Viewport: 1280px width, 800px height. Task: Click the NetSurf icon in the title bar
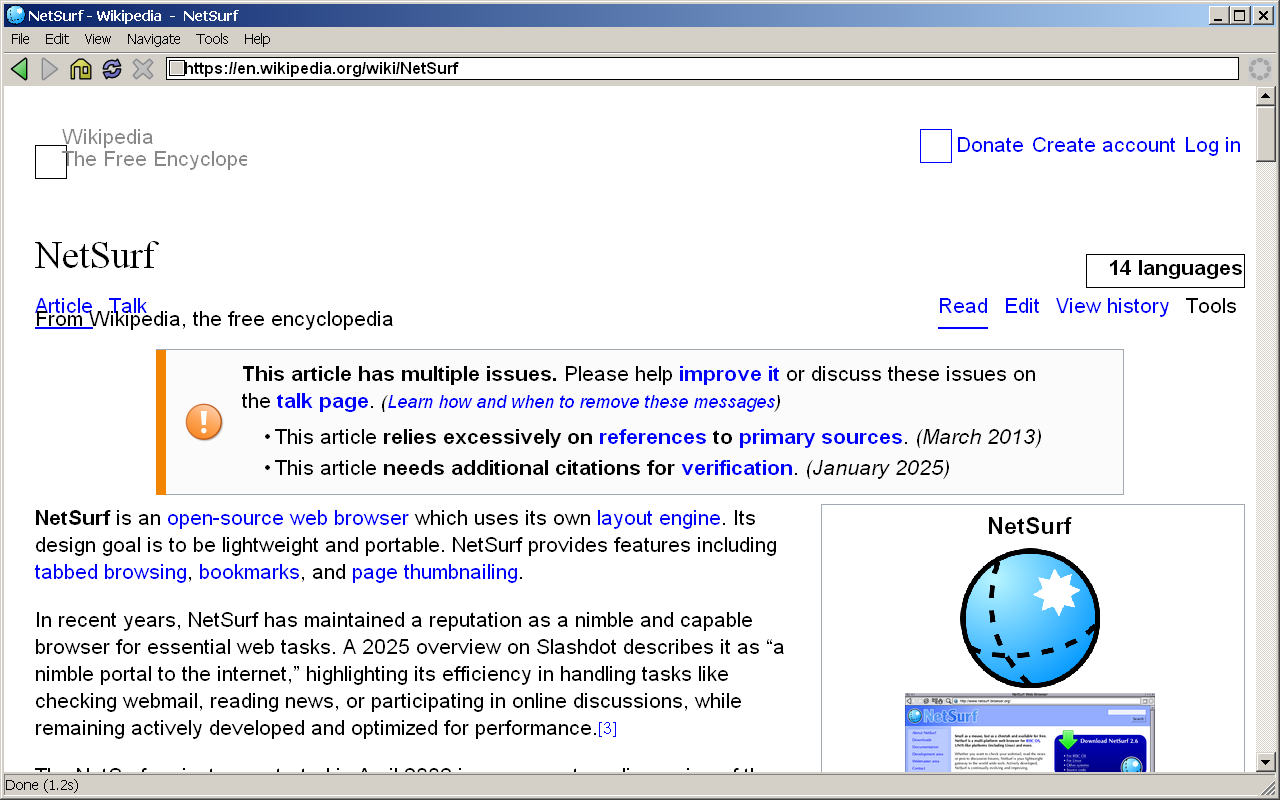[x=15, y=15]
